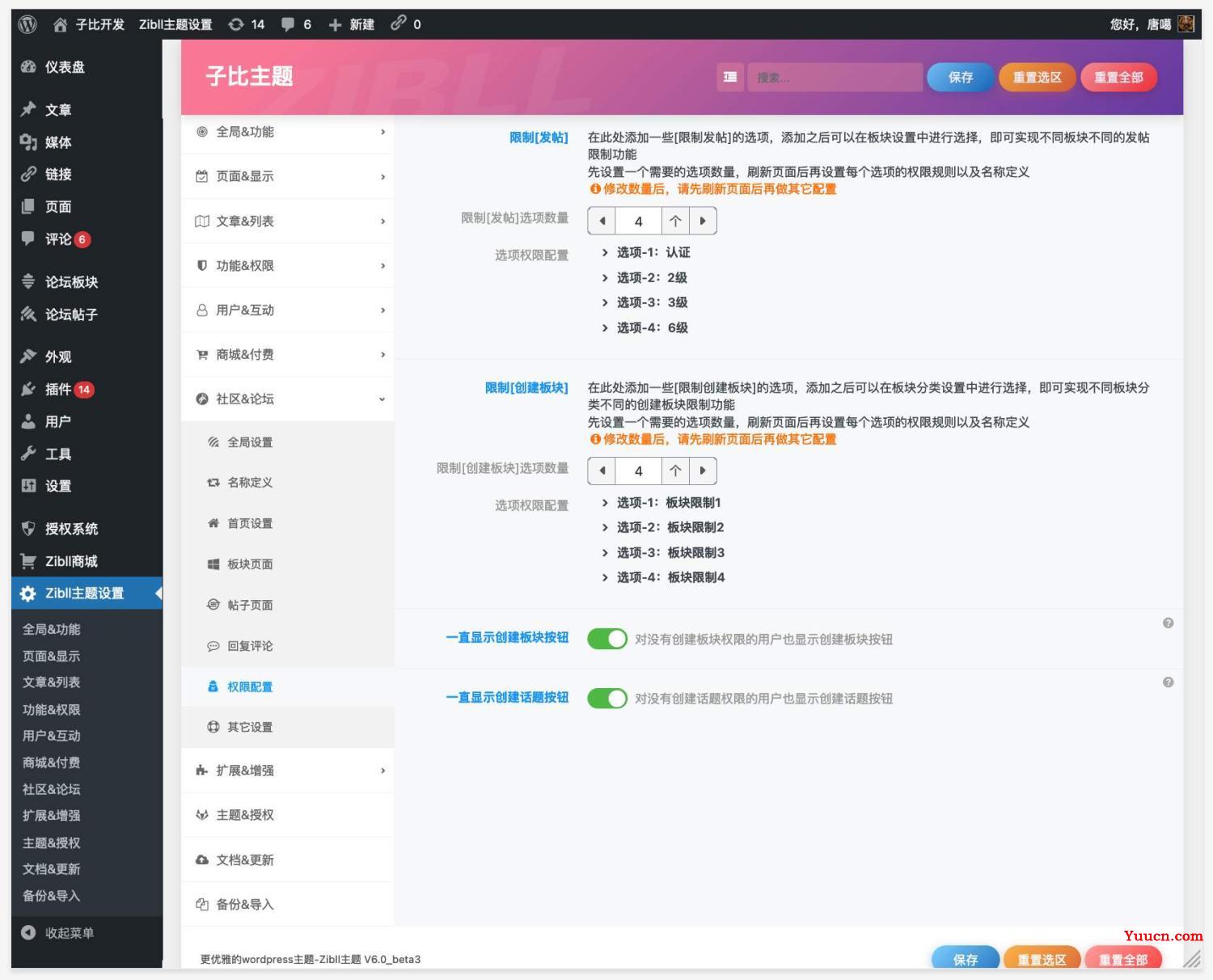Screen dimensions: 1213x980
Task: Collapse the 社区&论坛 section arrow
Action: pyautogui.click(x=382, y=399)
